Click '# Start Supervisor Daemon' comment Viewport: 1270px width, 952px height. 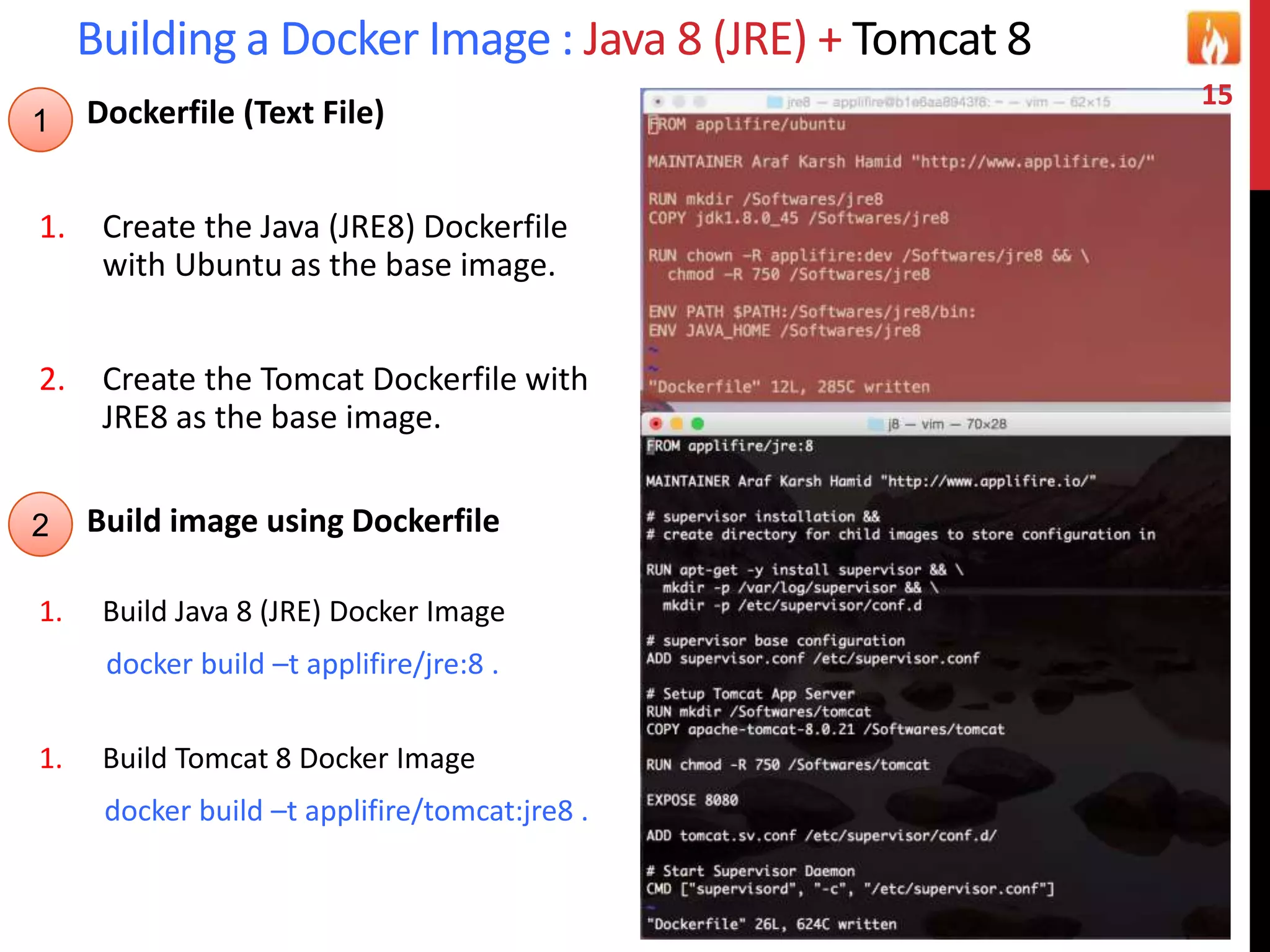pyautogui.click(x=750, y=871)
